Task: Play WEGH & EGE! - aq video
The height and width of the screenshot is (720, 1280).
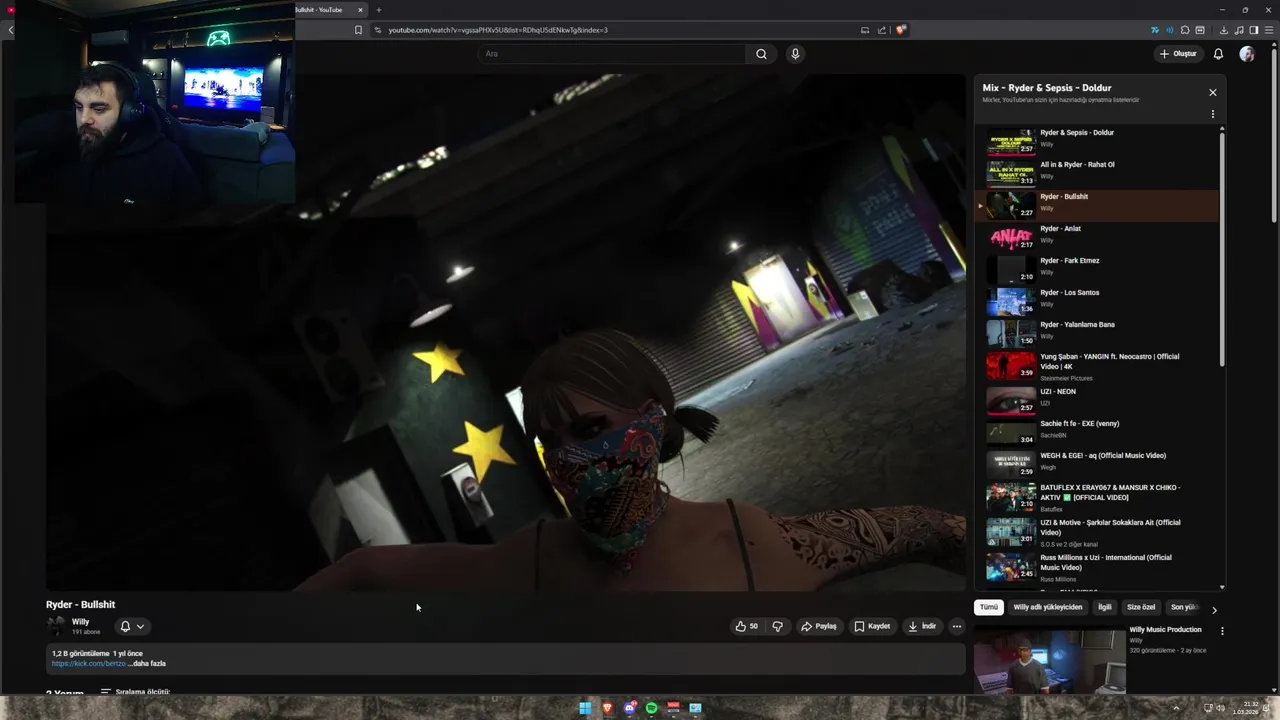Action: coord(1097,463)
